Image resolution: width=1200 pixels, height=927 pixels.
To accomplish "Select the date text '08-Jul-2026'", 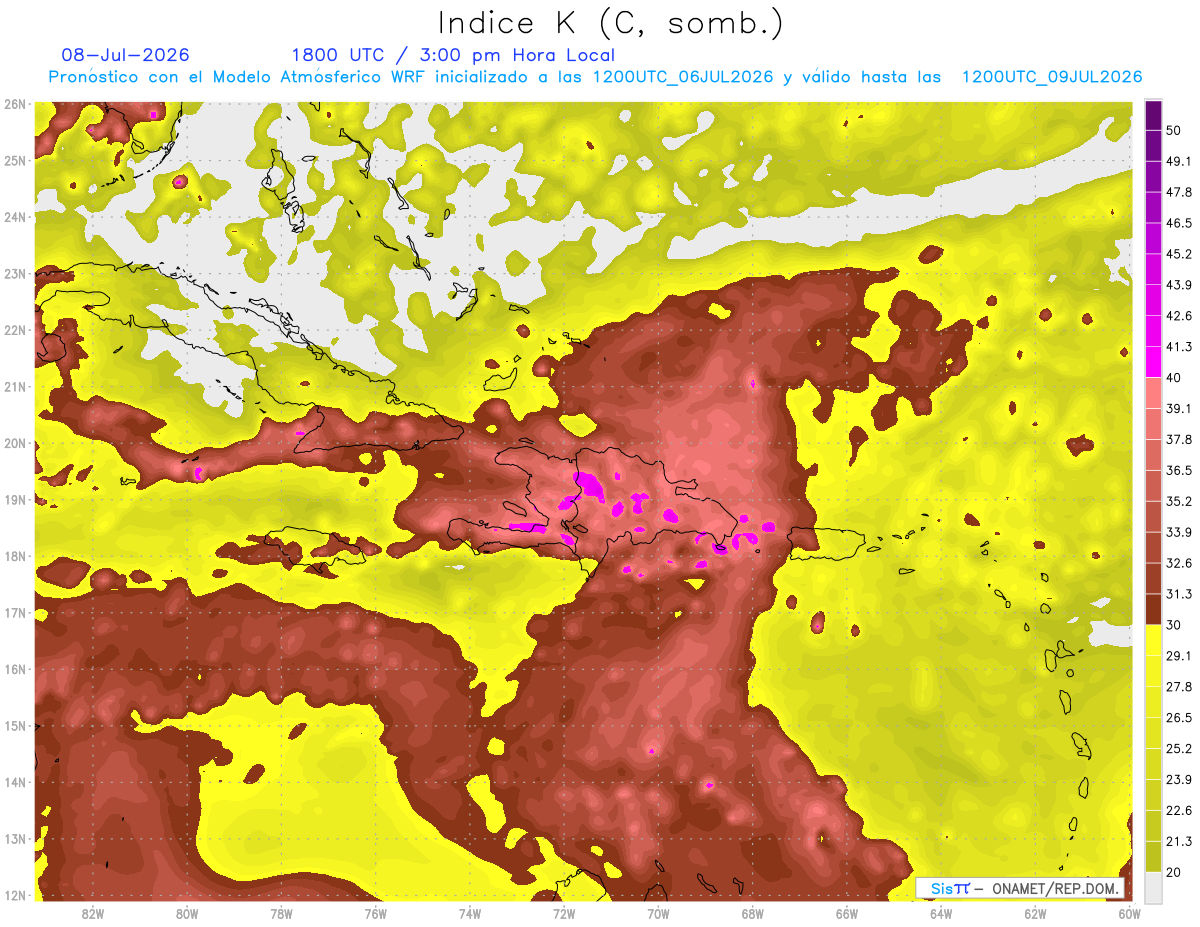I will 126,55.
